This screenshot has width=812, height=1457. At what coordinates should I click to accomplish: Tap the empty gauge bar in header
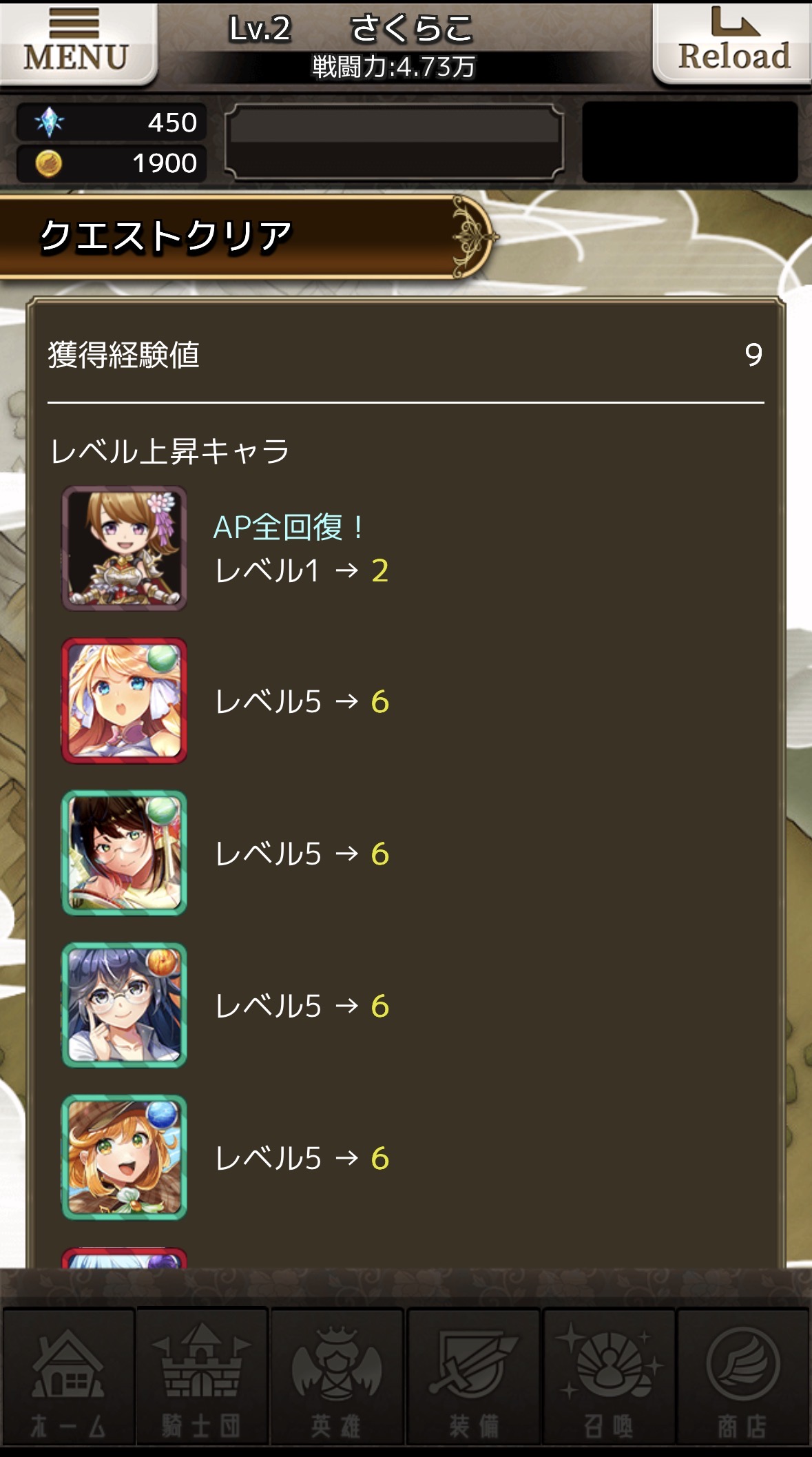click(394, 142)
